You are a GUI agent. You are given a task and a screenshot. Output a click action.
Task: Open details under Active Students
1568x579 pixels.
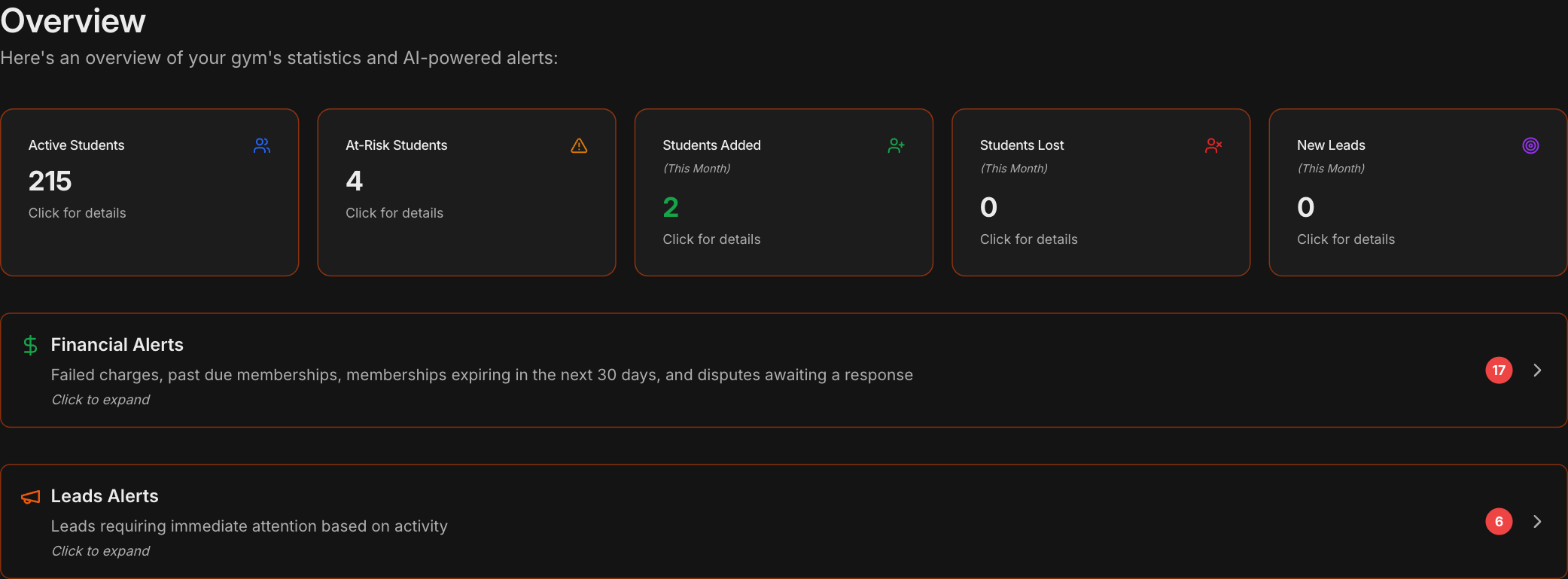point(78,213)
